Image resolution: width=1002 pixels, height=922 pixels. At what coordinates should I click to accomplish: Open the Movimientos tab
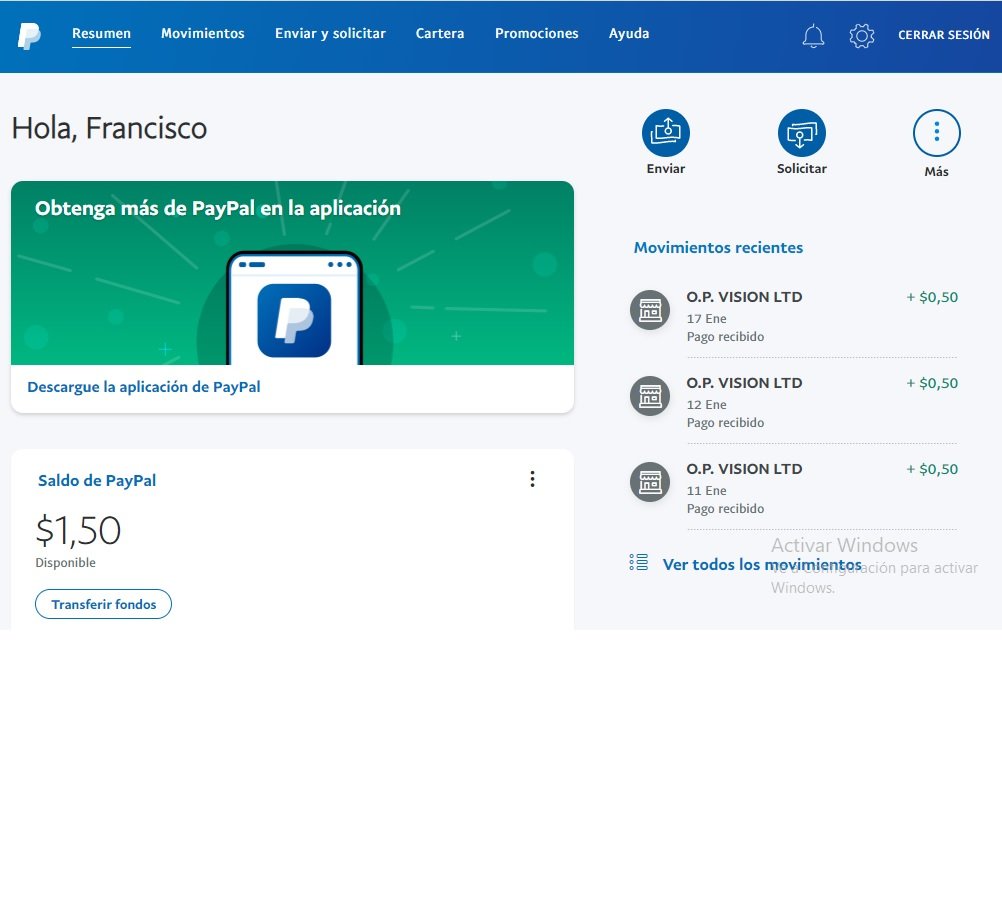click(x=203, y=34)
